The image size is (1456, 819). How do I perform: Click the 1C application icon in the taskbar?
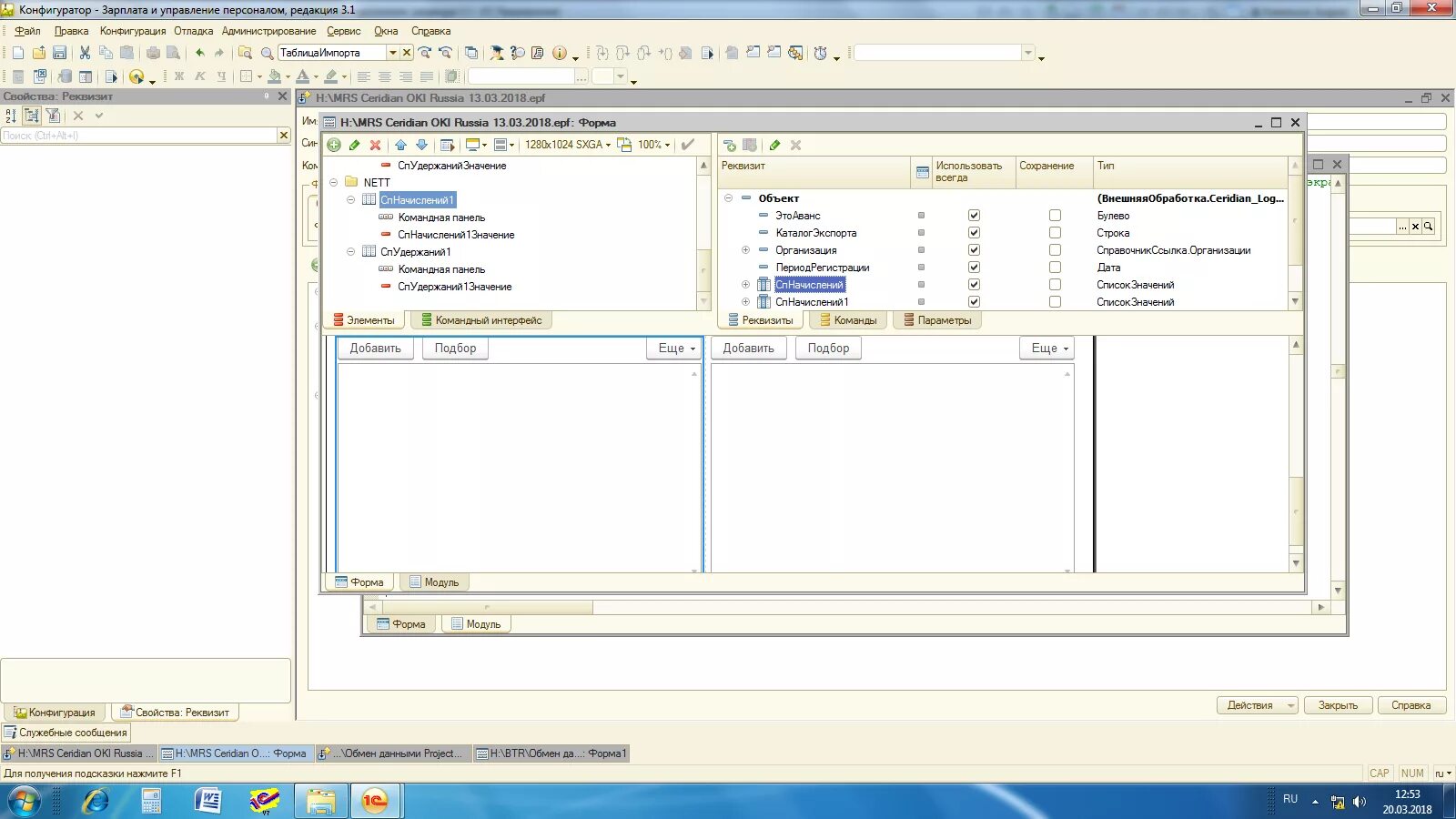point(375,801)
